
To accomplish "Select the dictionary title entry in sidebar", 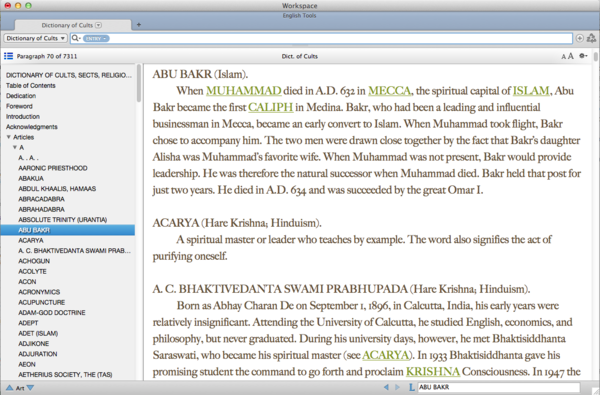I will pyautogui.click(x=68, y=75).
